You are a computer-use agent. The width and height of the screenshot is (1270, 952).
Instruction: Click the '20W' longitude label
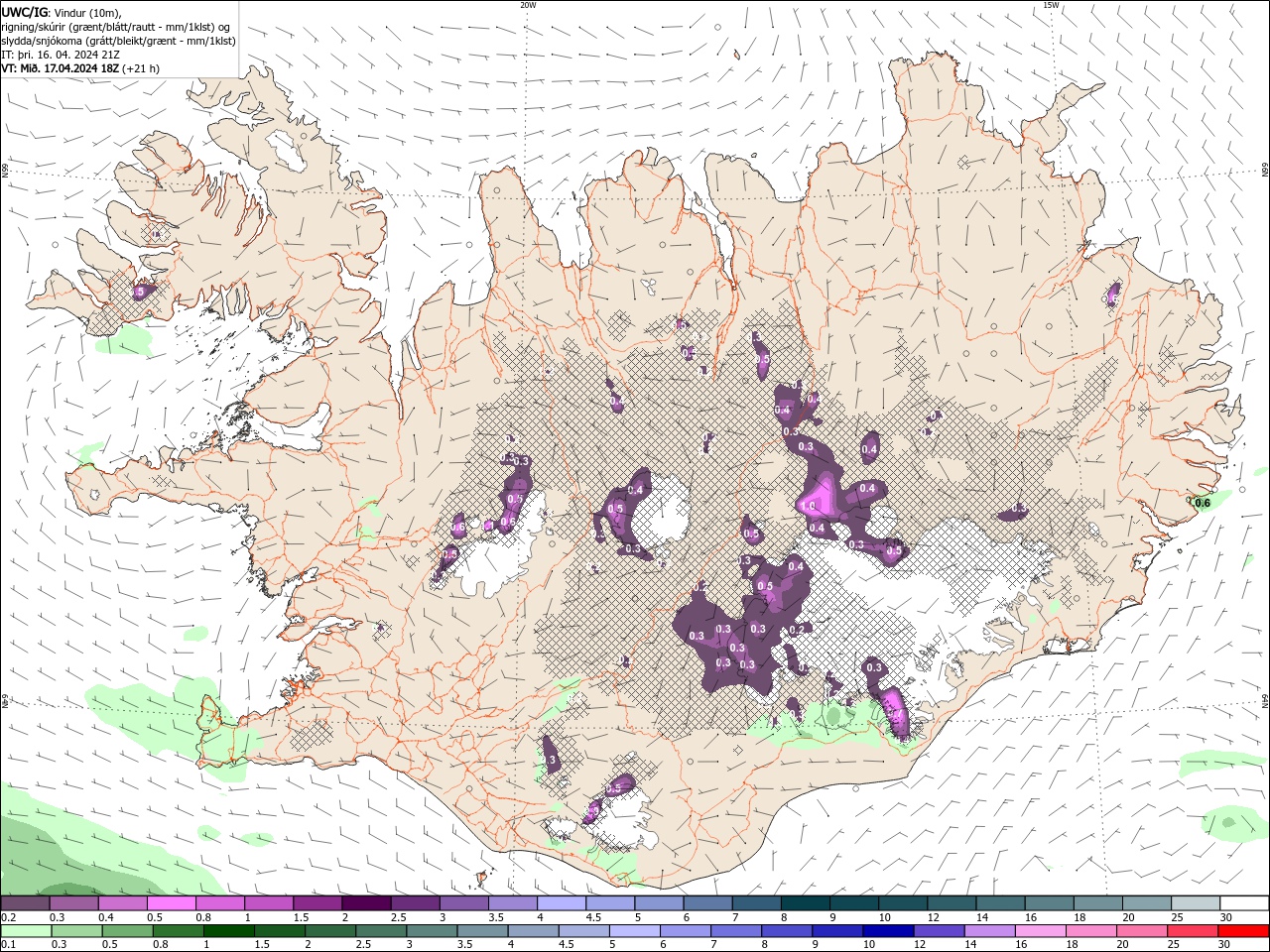click(x=528, y=5)
